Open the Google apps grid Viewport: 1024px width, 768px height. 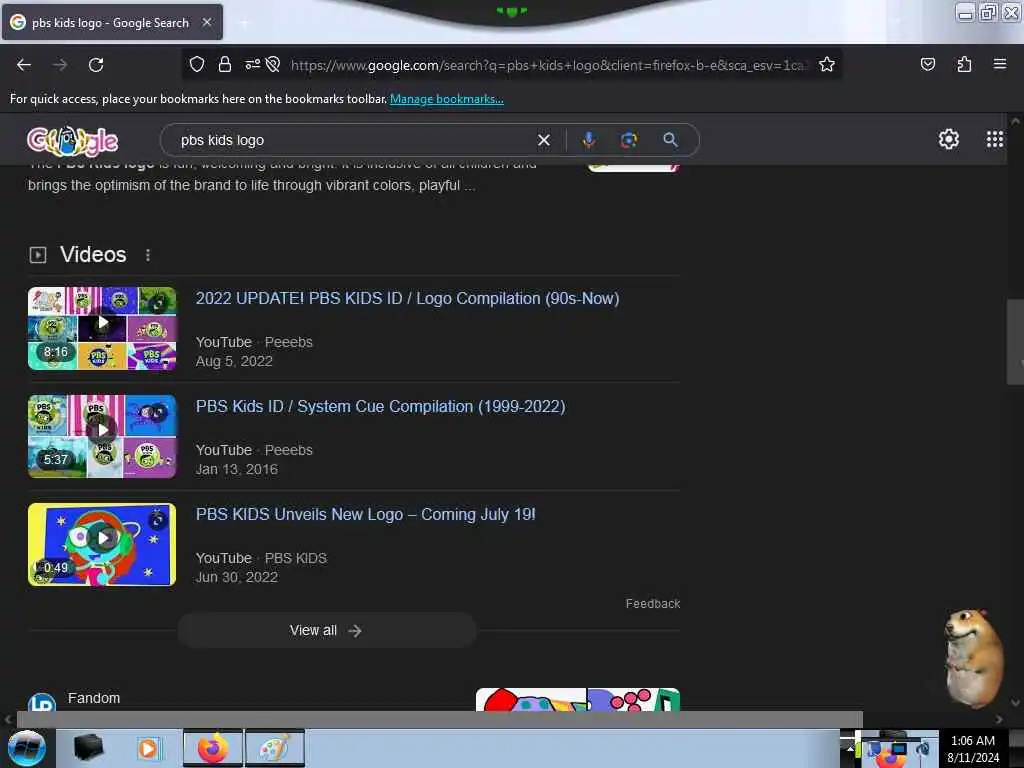coord(994,139)
